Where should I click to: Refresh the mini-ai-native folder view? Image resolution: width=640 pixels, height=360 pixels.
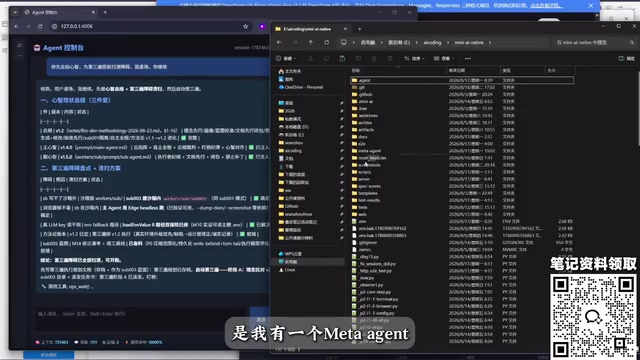pos(327,42)
